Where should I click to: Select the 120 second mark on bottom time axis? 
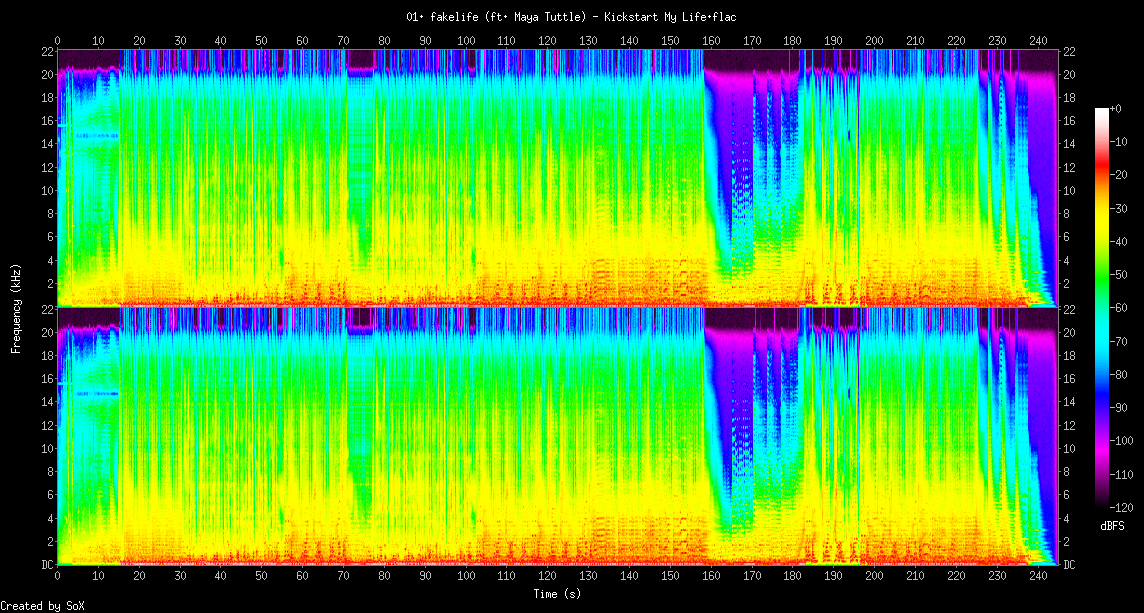(547, 577)
